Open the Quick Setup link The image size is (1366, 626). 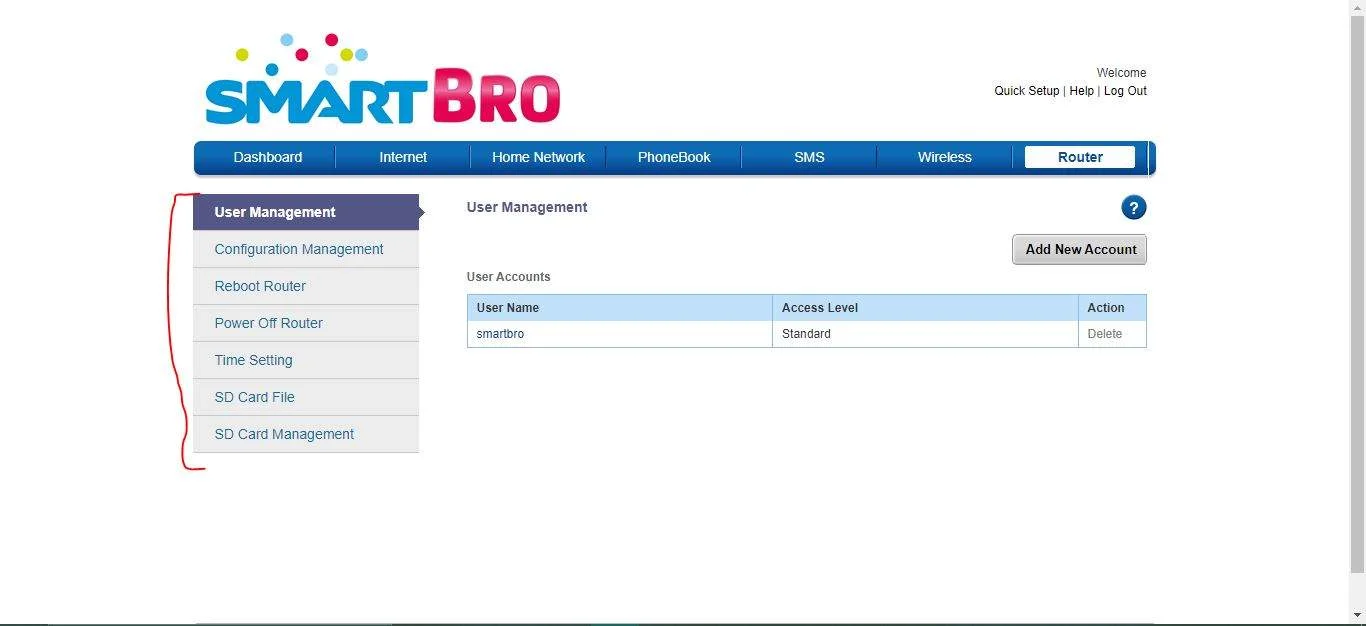(x=1026, y=91)
